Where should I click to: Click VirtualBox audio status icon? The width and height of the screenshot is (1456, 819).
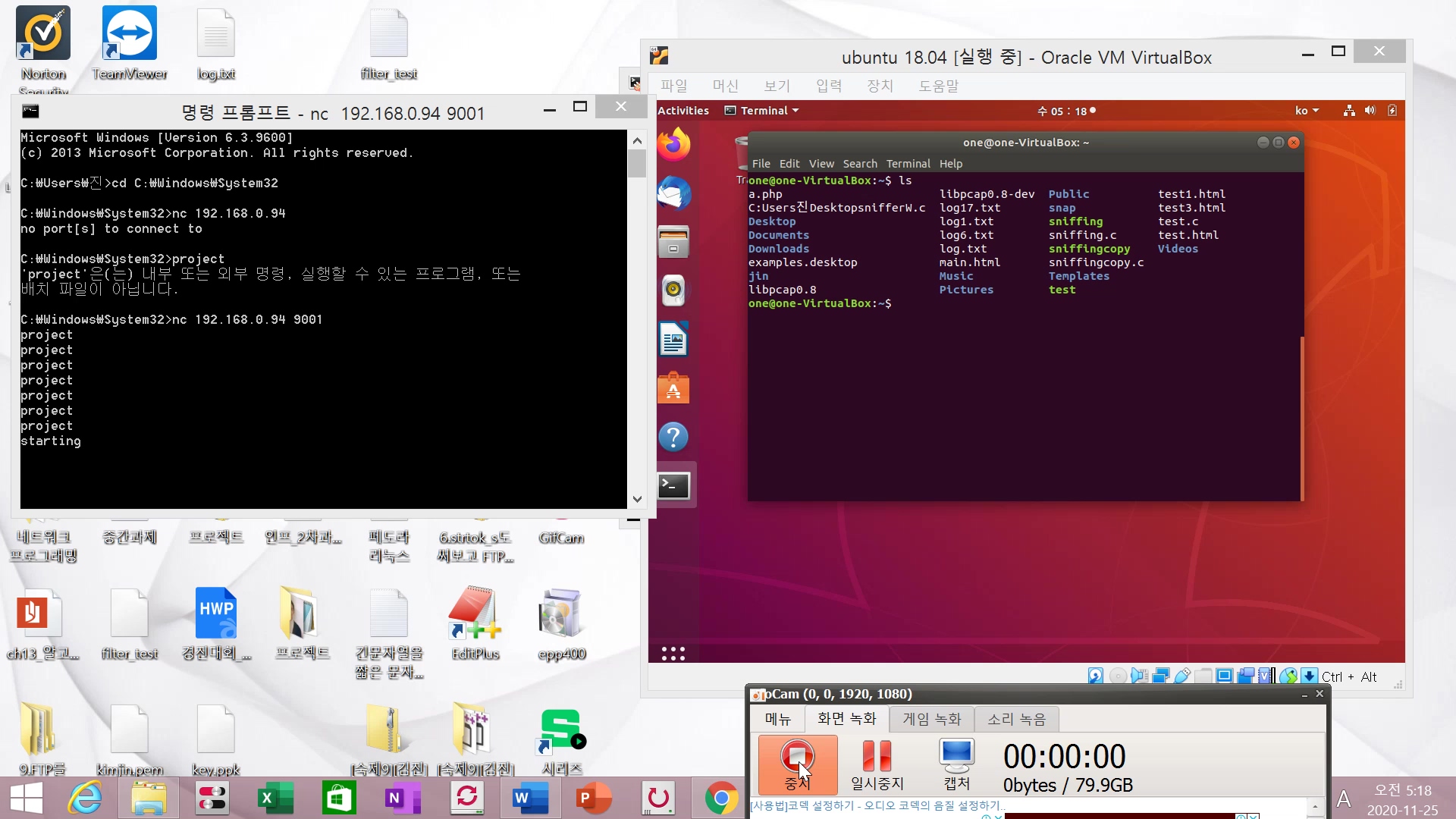(x=1139, y=676)
